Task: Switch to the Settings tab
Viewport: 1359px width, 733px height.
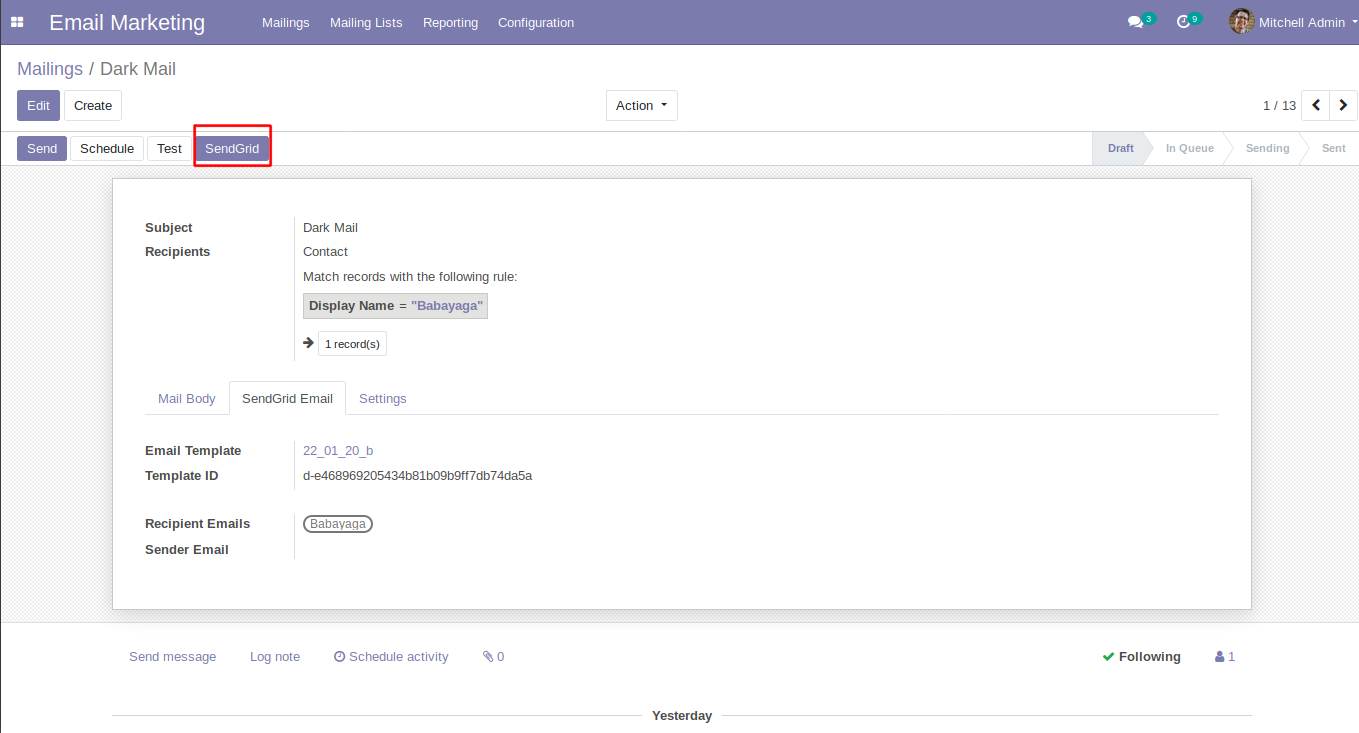Action: (x=383, y=398)
